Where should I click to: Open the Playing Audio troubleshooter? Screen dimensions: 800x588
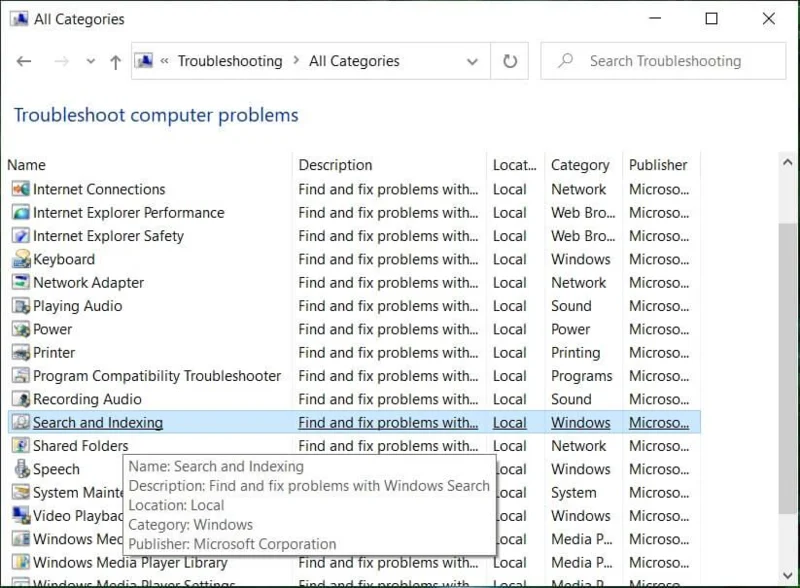(x=78, y=306)
